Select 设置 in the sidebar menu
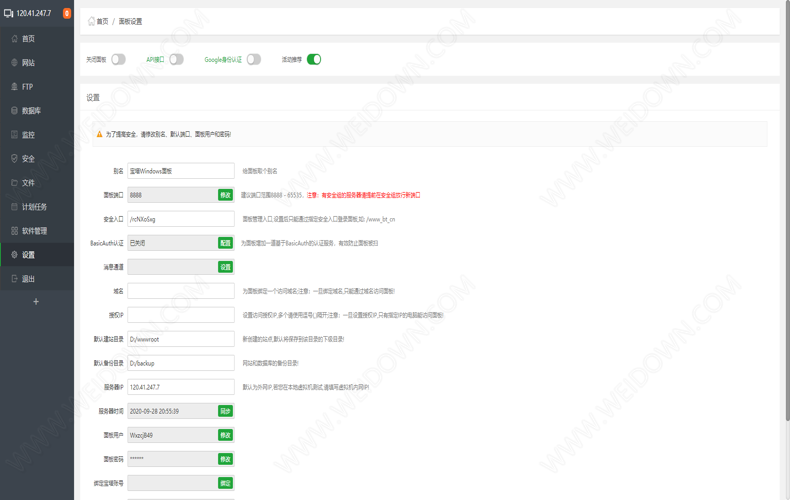Screen dimensions: 790x500 37,255
